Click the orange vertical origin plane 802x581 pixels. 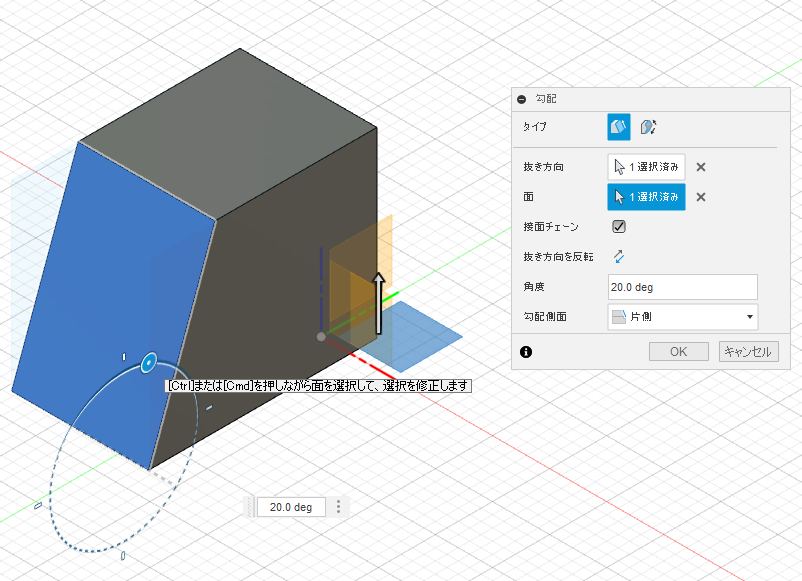coord(361,279)
